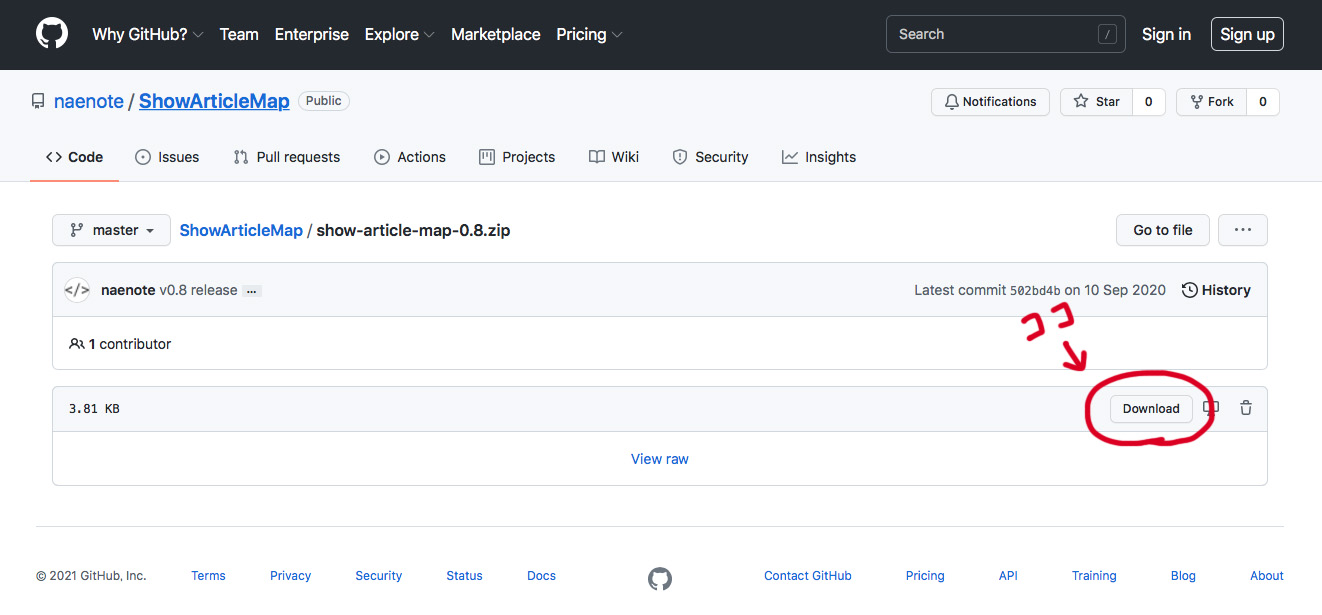Expand commit message ellipsis next to v0.8 release
The width and height of the screenshot is (1322, 615).
(252, 291)
